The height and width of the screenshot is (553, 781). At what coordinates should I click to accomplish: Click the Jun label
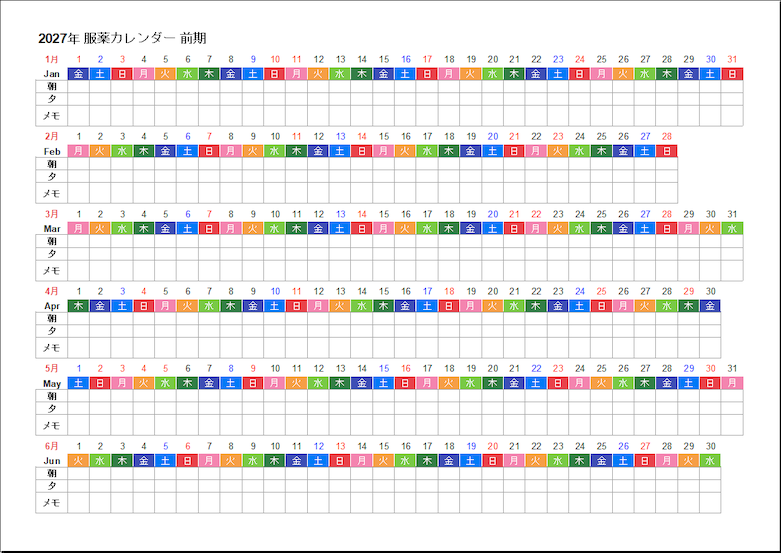click(x=52, y=461)
